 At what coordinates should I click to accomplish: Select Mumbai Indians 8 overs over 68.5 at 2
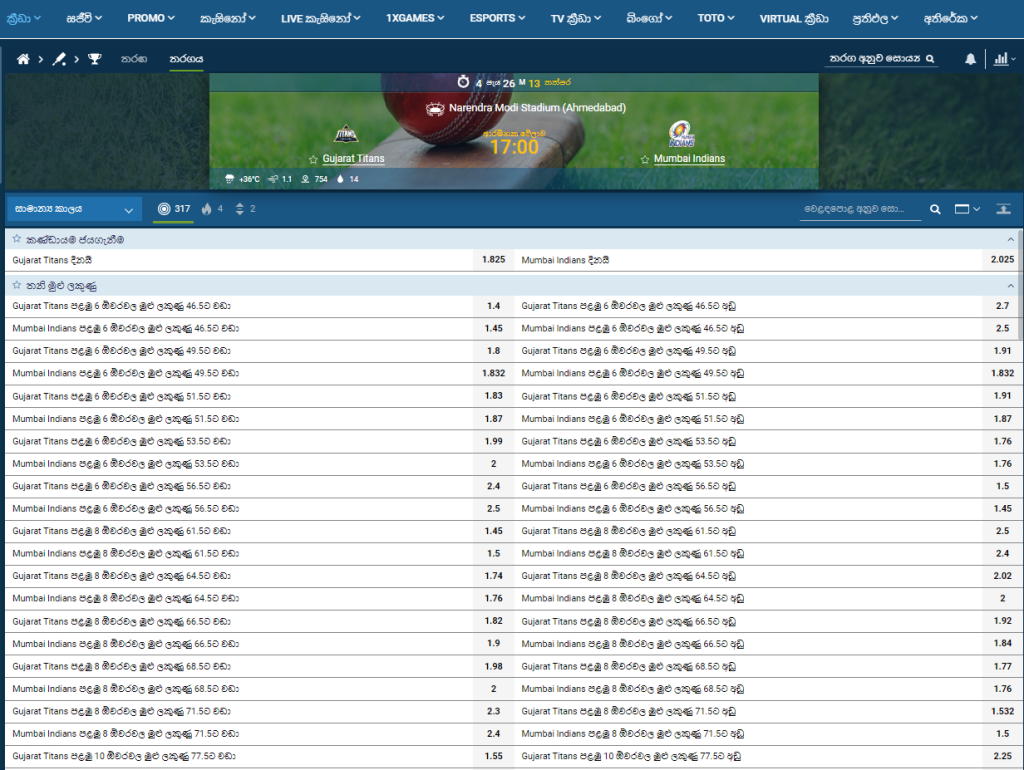click(494, 689)
